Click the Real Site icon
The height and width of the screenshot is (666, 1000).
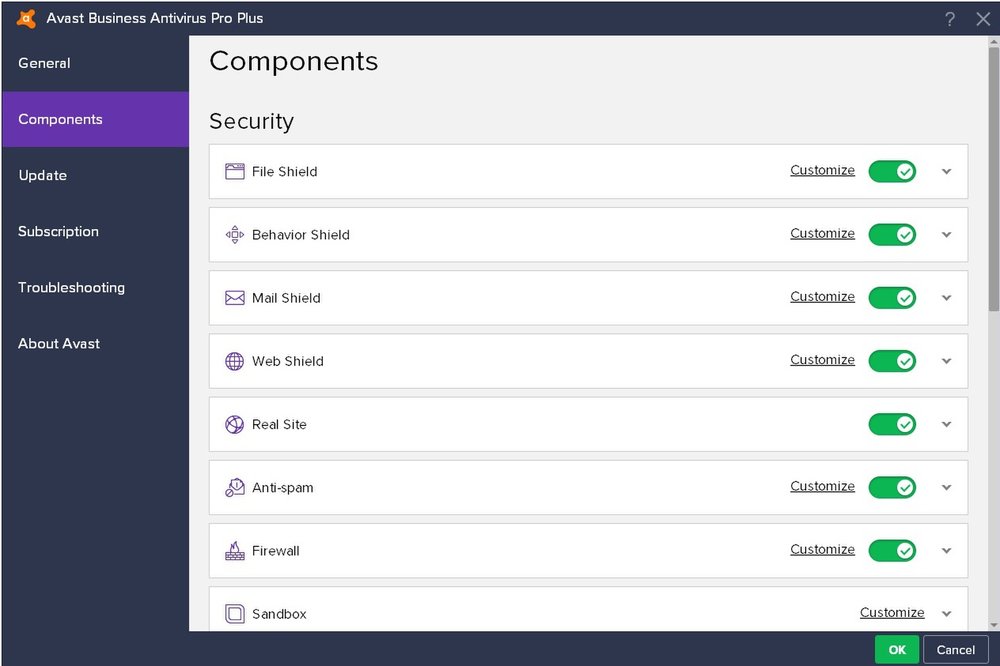point(234,424)
